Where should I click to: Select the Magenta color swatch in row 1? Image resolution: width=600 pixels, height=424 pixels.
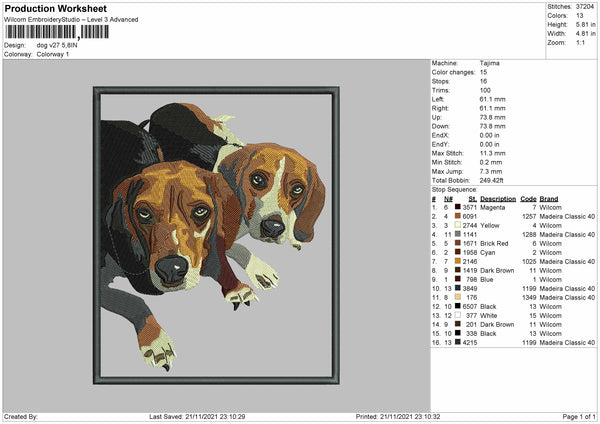tap(457, 207)
